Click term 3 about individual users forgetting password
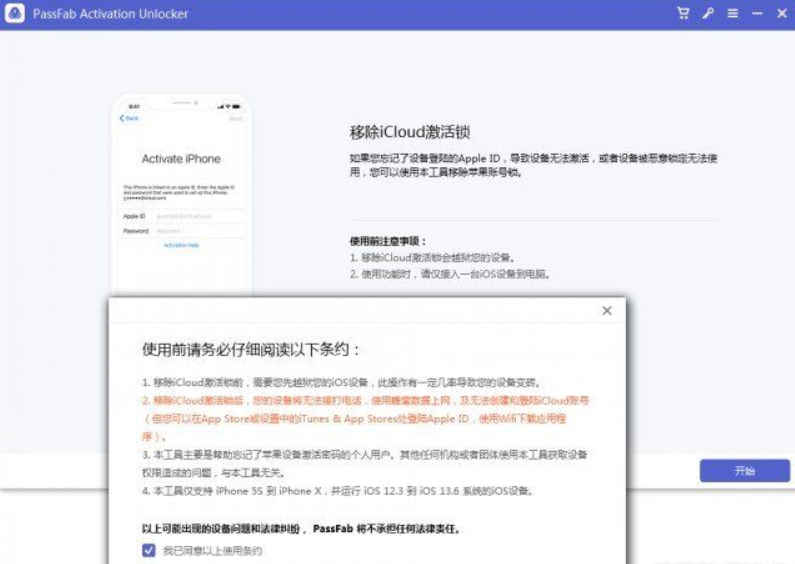 click(x=365, y=464)
